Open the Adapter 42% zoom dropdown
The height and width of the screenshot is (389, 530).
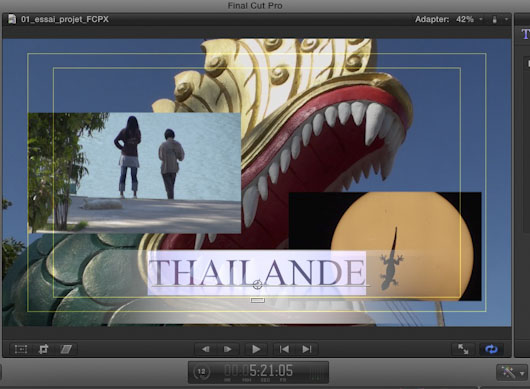tap(449, 19)
